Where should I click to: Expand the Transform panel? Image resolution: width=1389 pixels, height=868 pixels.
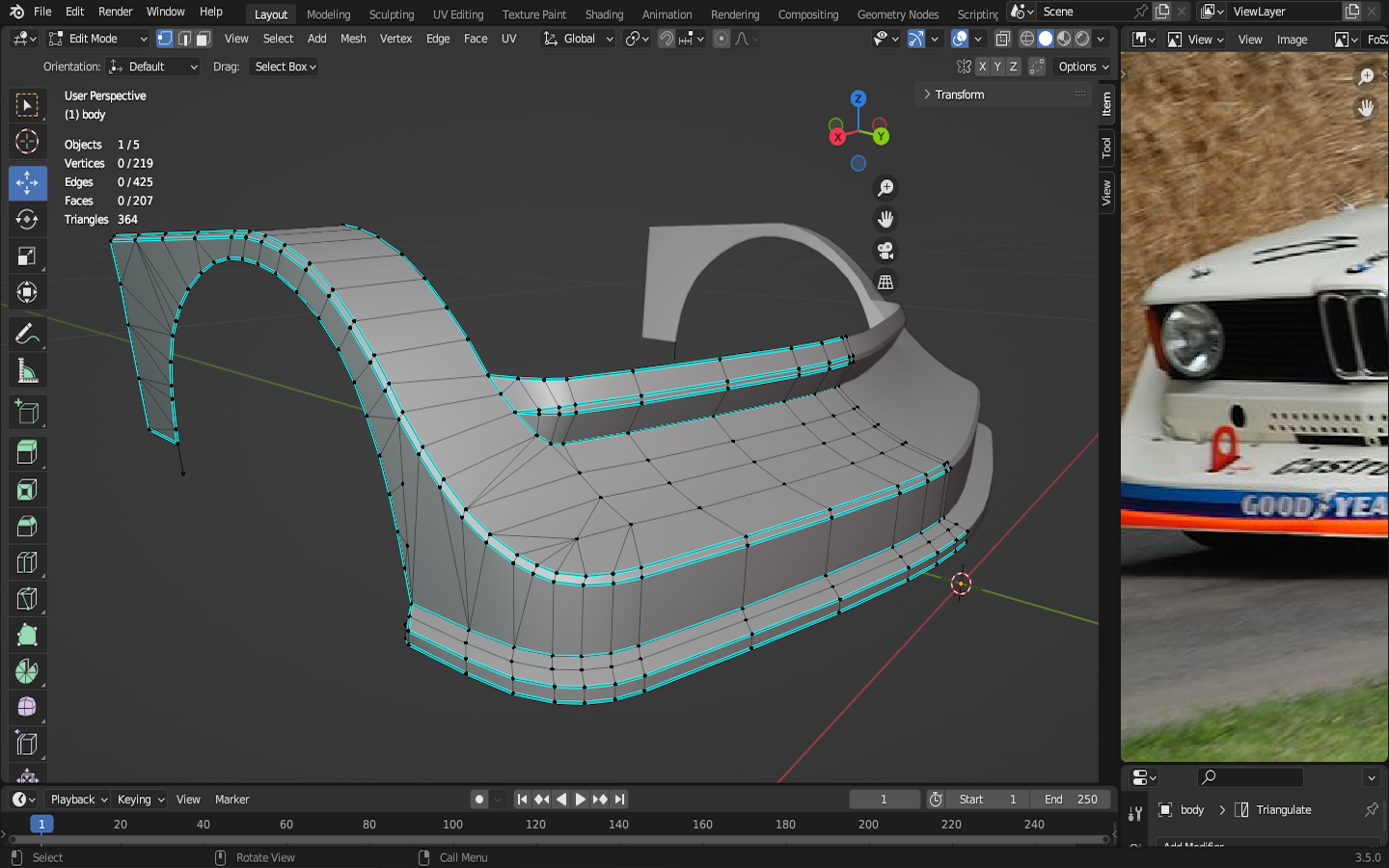point(959,95)
